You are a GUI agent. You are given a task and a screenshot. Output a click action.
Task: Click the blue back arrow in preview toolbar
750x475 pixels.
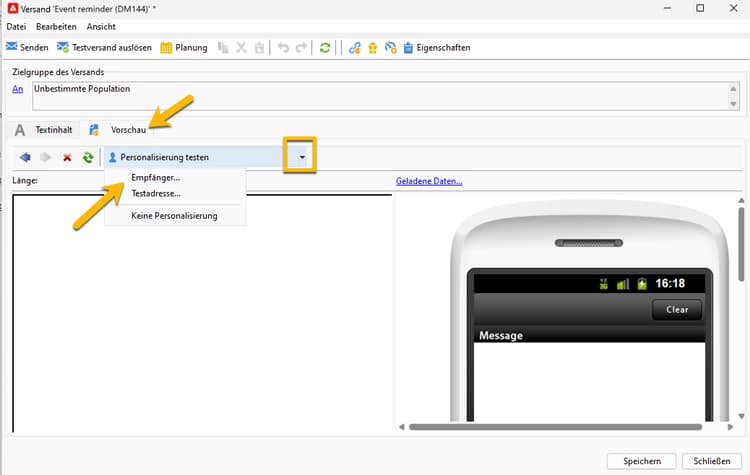tap(25, 157)
